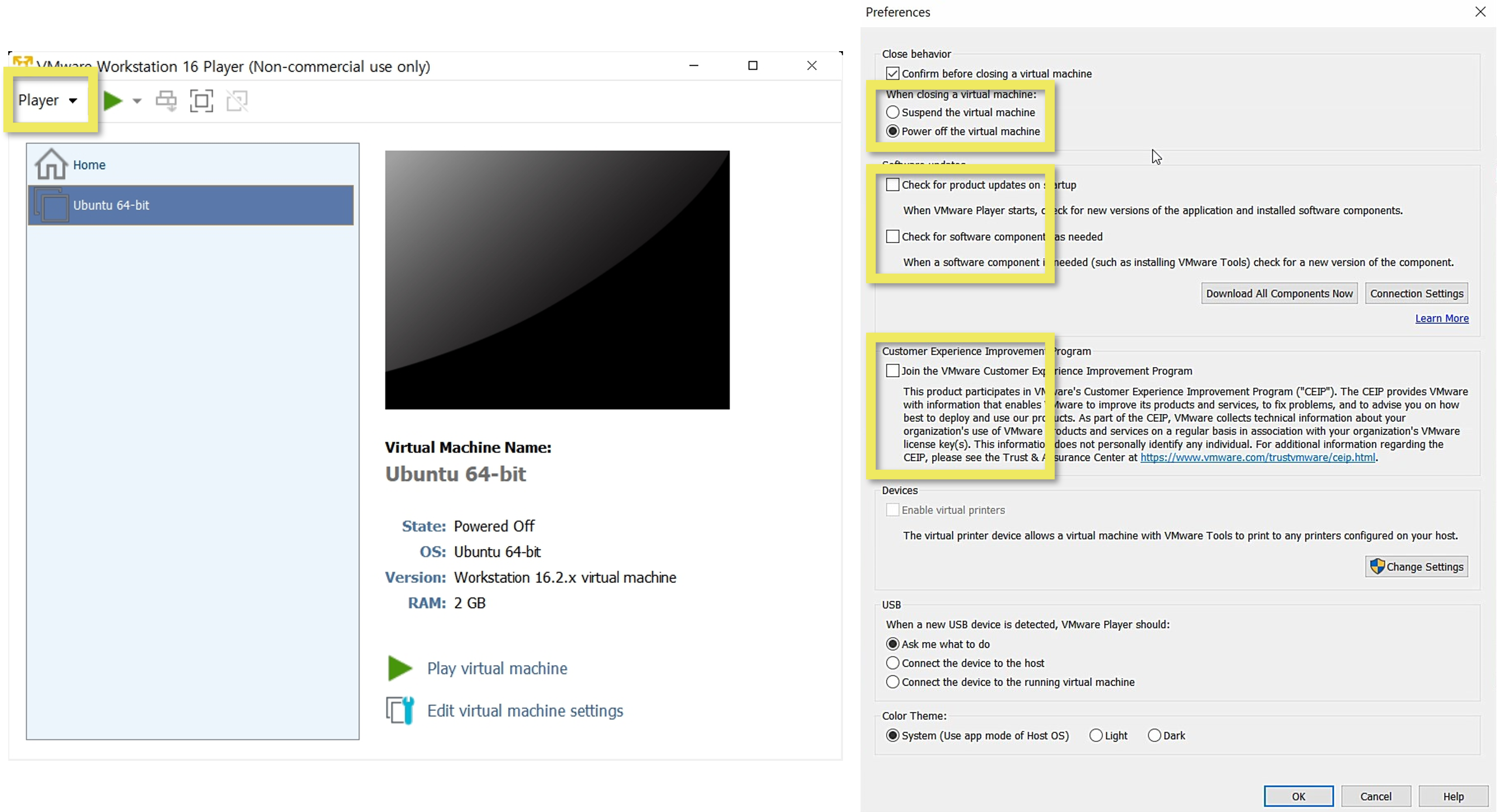Click the Unity mode toolbar icon
1497x812 pixels.
tap(237, 101)
